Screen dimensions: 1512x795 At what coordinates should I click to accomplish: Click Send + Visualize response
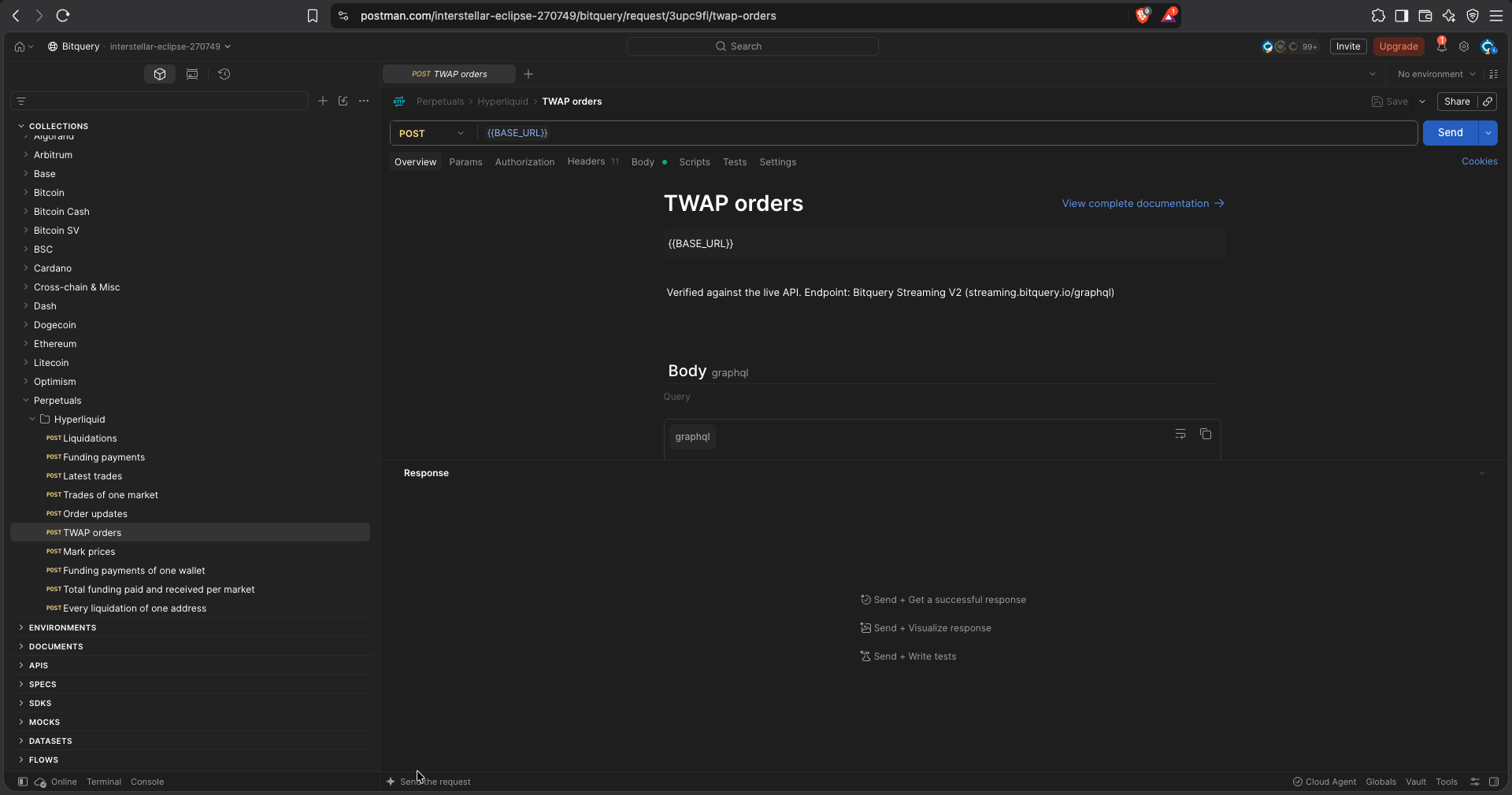point(926,628)
